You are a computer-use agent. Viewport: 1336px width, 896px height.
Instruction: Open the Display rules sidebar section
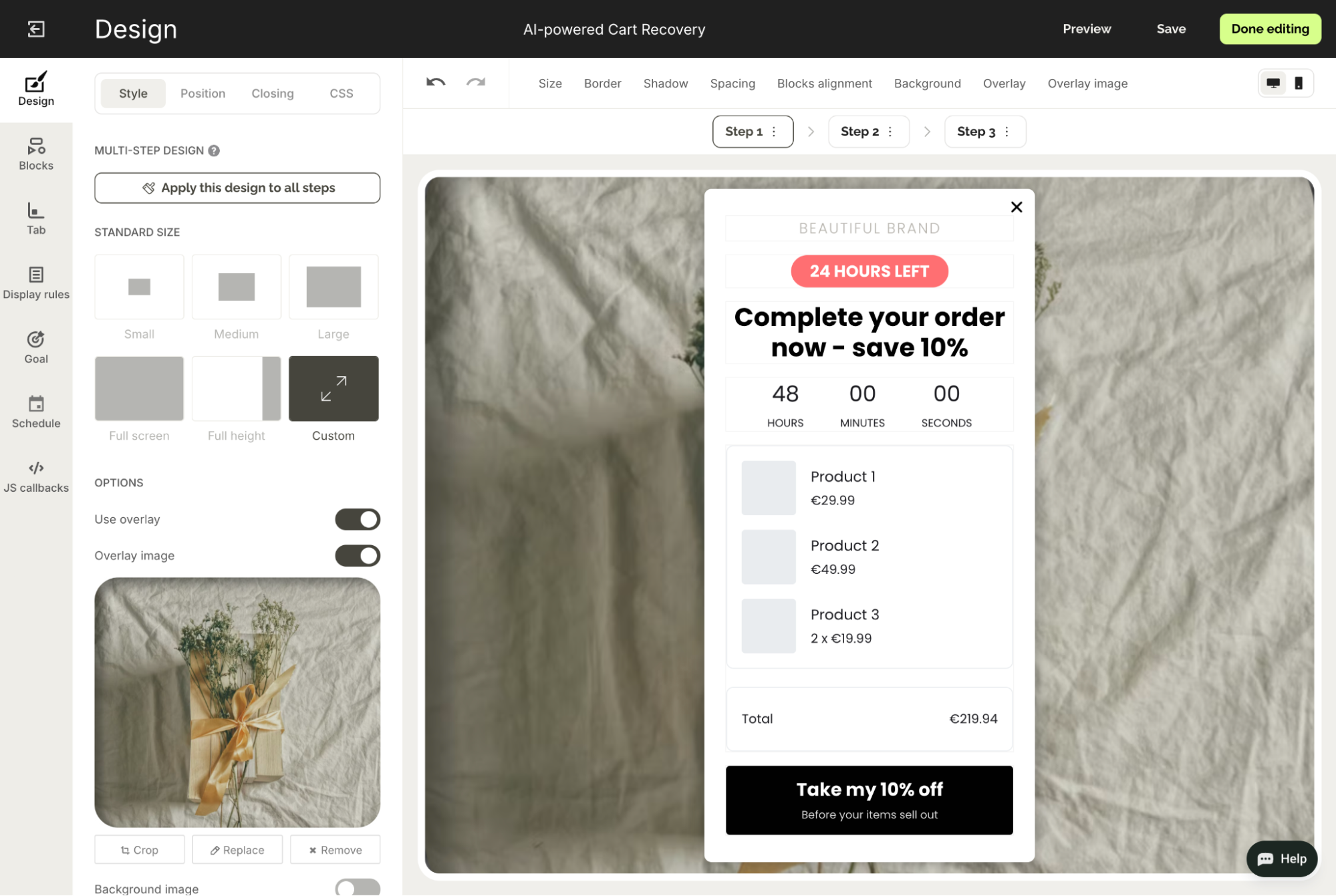pyautogui.click(x=36, y=283)
